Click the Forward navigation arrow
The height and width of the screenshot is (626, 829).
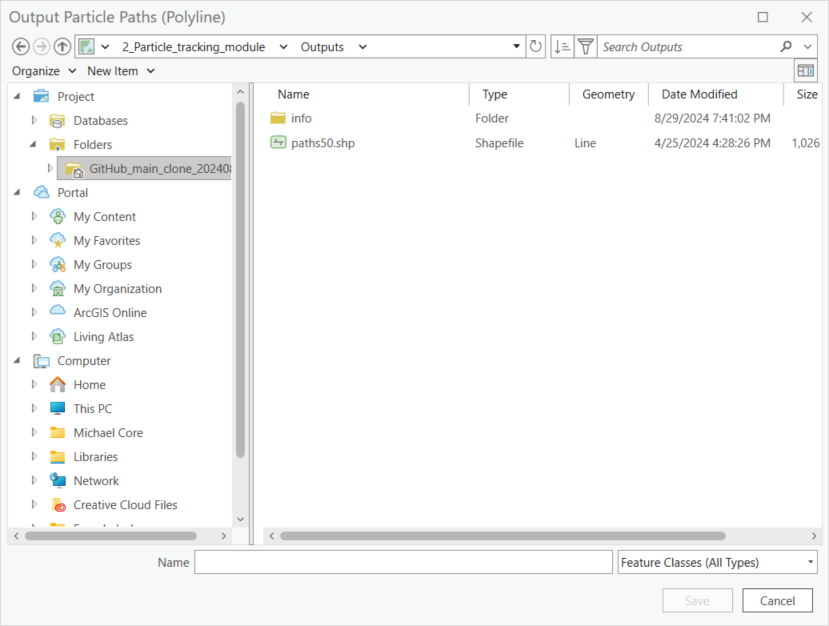tap(41, 47)
